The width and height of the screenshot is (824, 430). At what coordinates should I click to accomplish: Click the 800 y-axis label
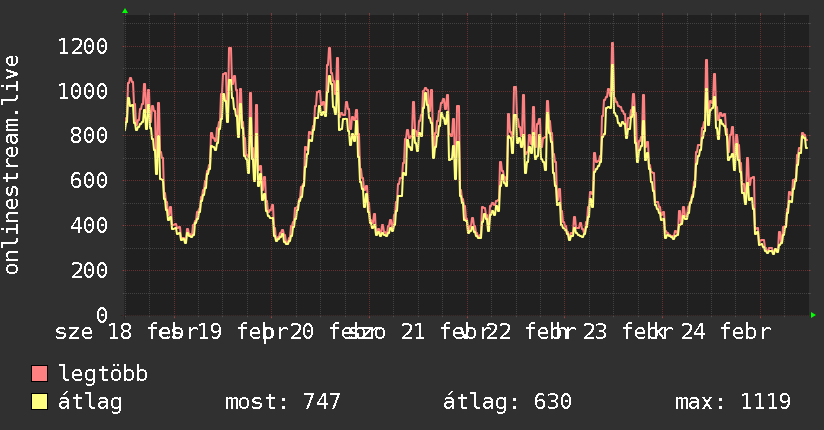pyautogui.click(x=89, y=136)
